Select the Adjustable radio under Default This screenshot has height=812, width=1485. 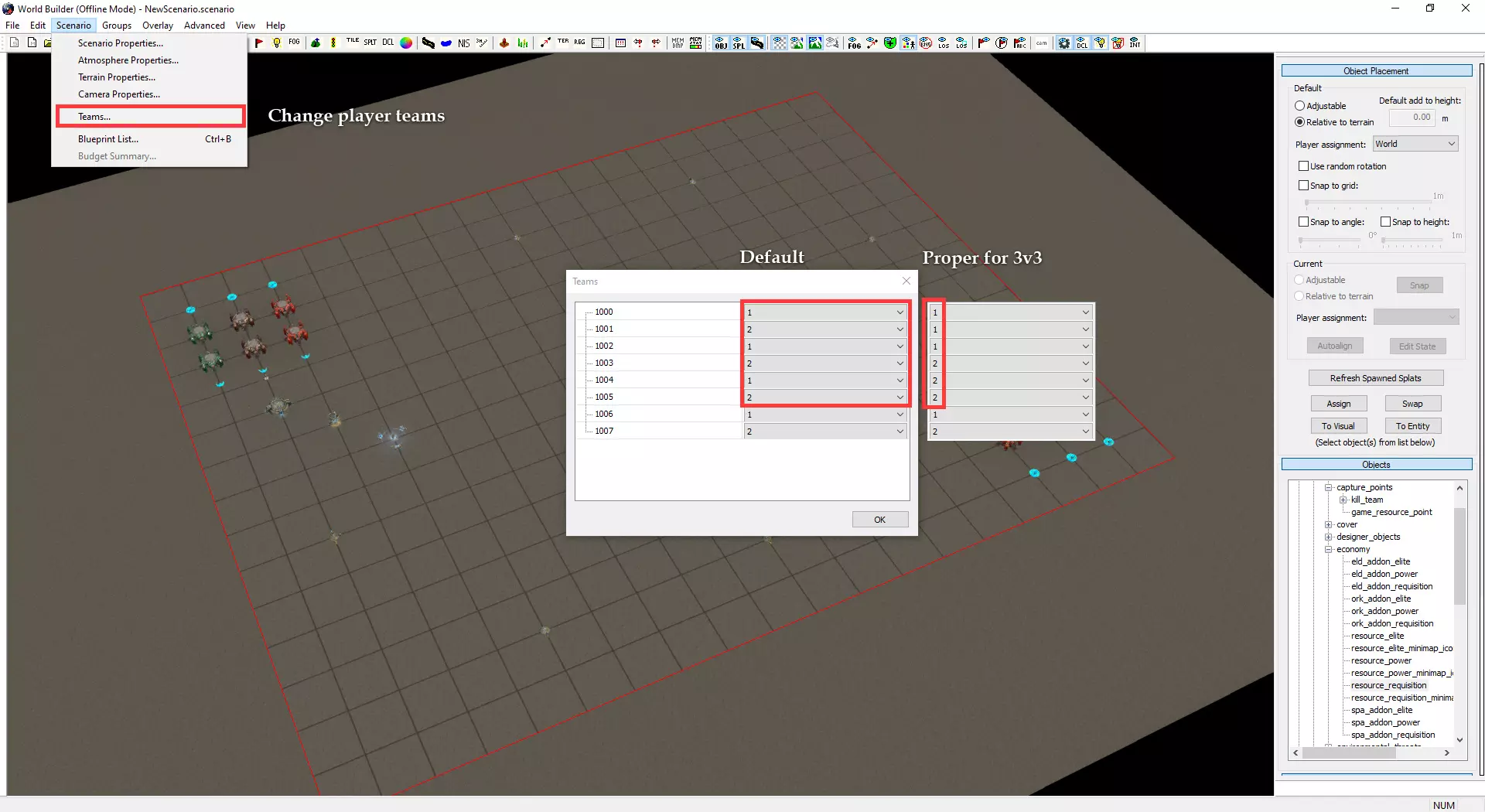(x=1299, y=106)
